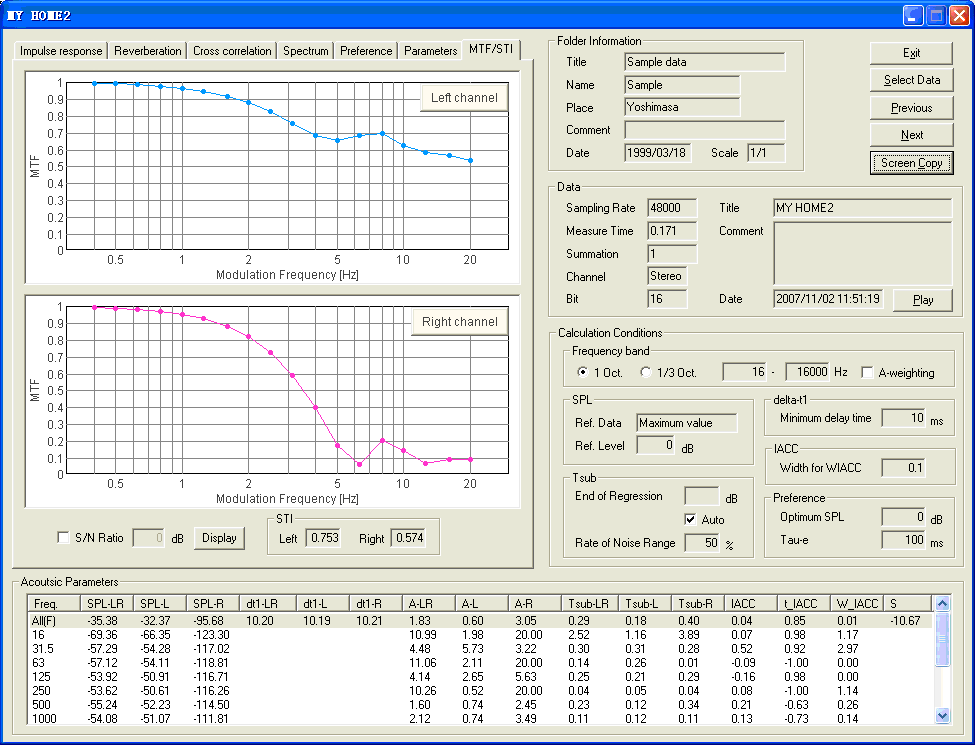Switch to the Impulse response tab
The height and width of the screenshot is (745, 975).
pyautogui.click(x=60, y=51)
